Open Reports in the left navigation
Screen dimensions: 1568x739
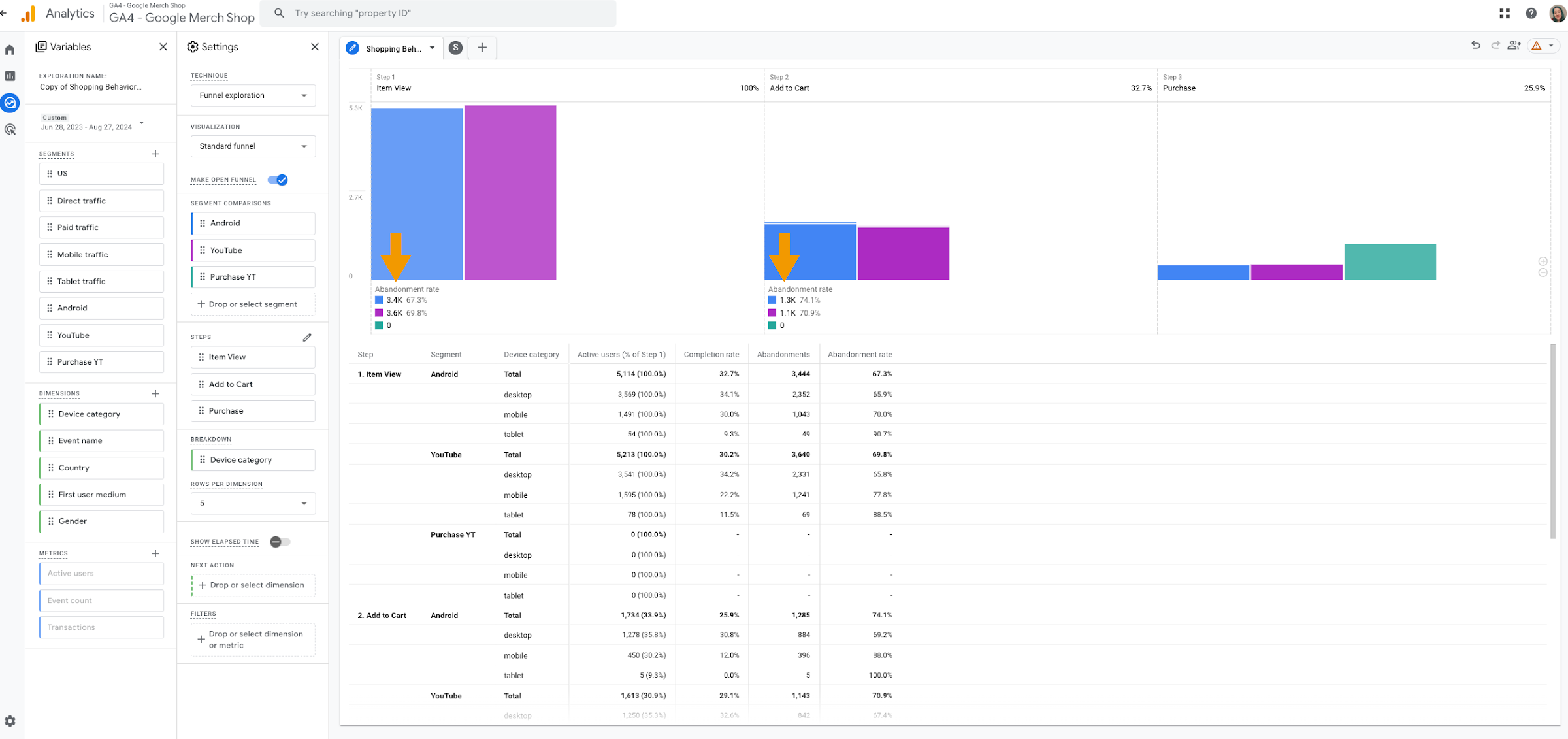click(10, 76)
